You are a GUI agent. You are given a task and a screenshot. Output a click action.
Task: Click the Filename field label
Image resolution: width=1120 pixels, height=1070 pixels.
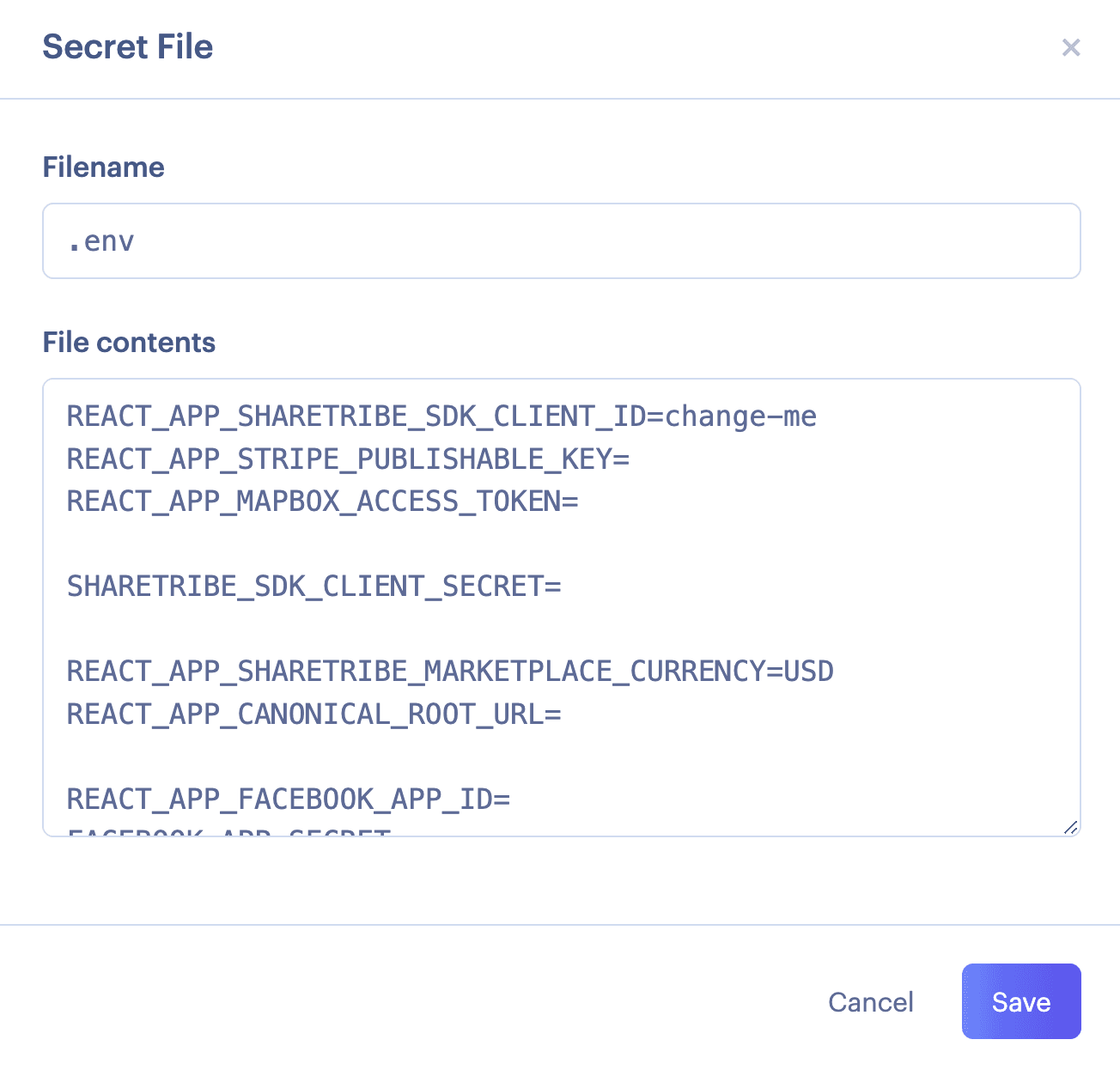click(103, 167)
